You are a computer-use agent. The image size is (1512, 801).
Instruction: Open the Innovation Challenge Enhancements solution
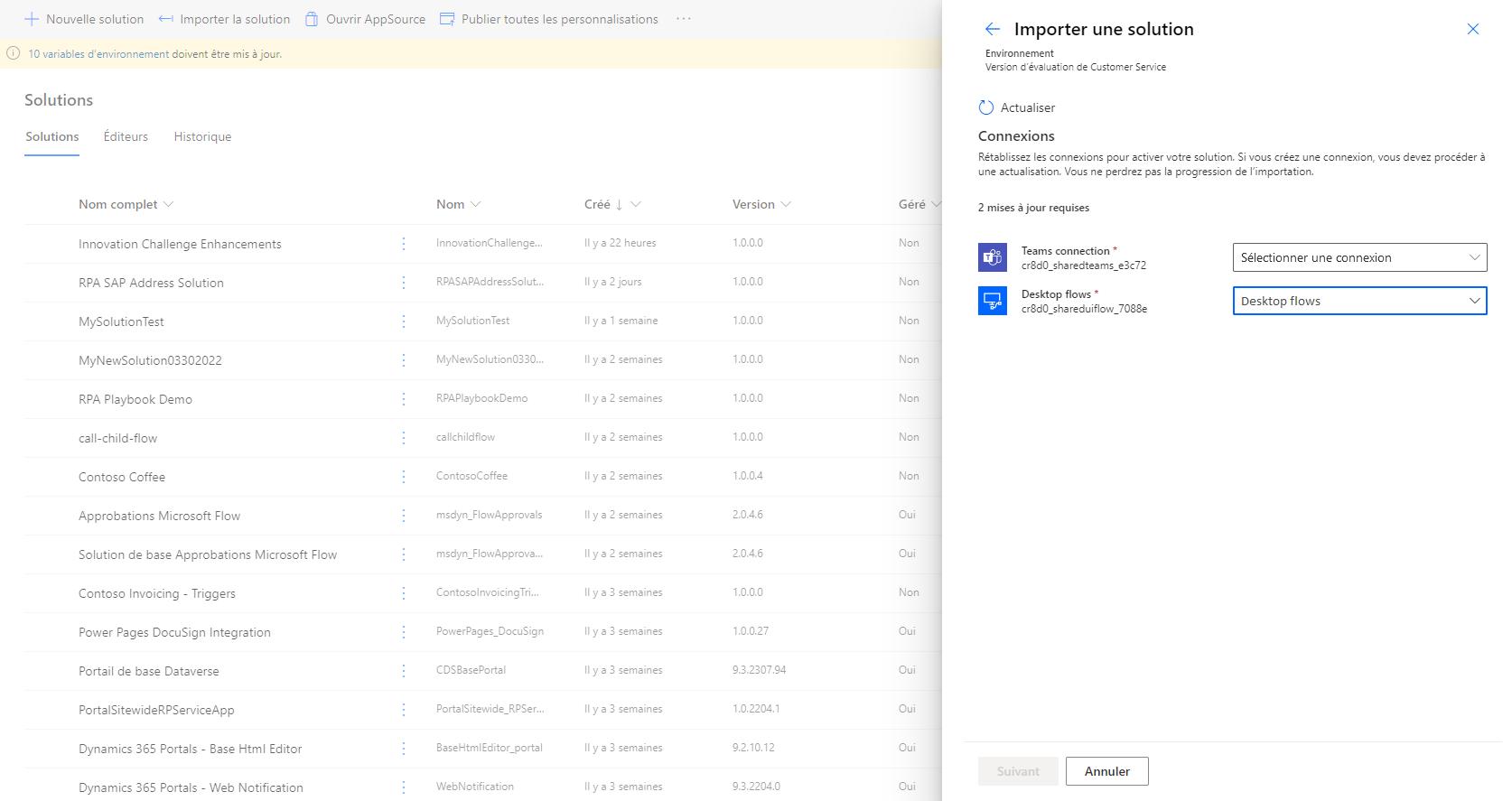pos(180,244)
